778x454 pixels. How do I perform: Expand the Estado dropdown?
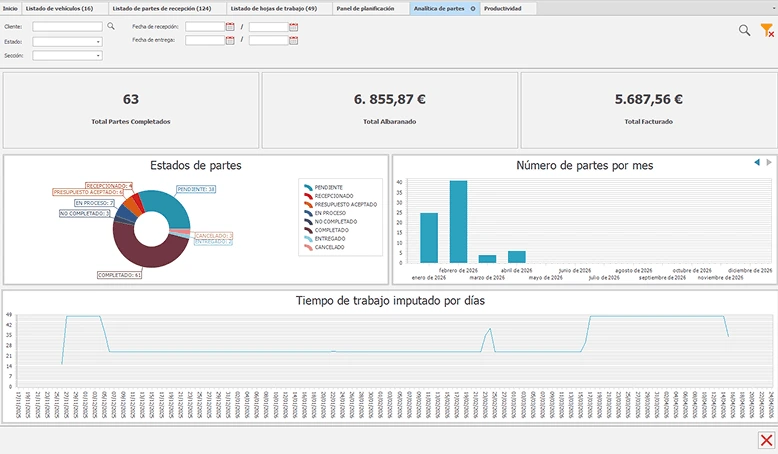98,42
